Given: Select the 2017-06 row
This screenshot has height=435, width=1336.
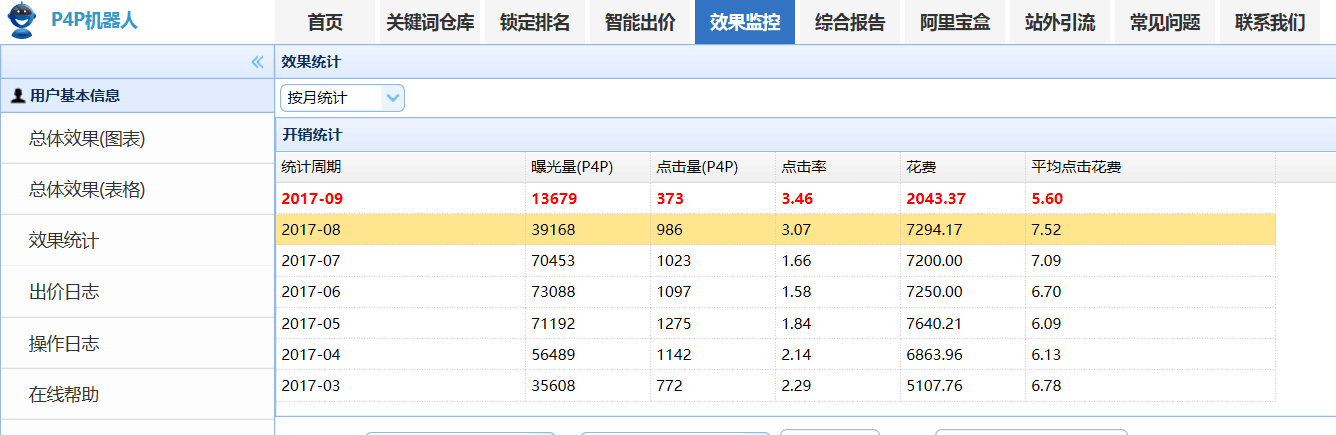Looking at the screenshot, I should [775, 291].
